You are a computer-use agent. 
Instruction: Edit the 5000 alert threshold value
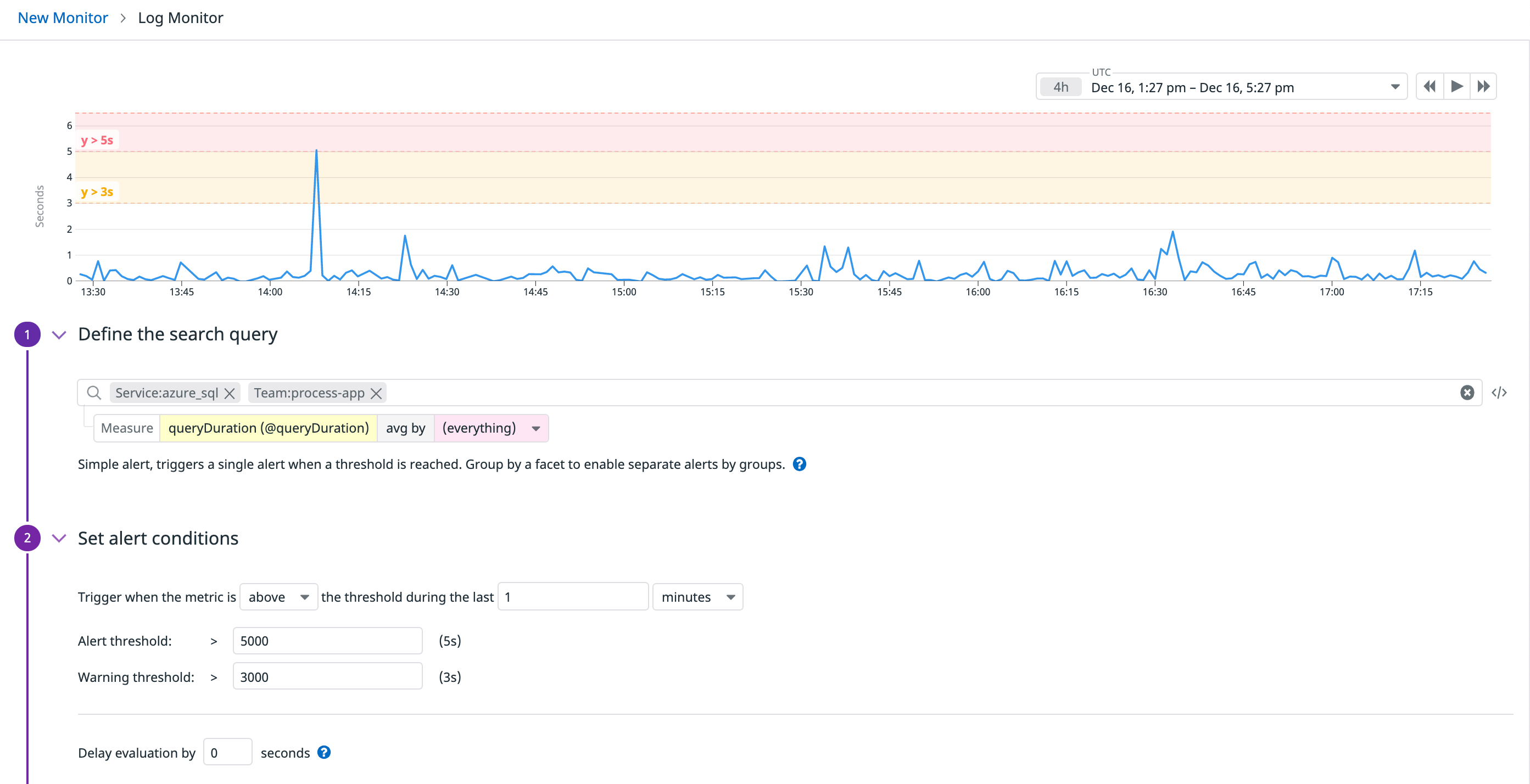pyautogui.click(x=327, y=641)
